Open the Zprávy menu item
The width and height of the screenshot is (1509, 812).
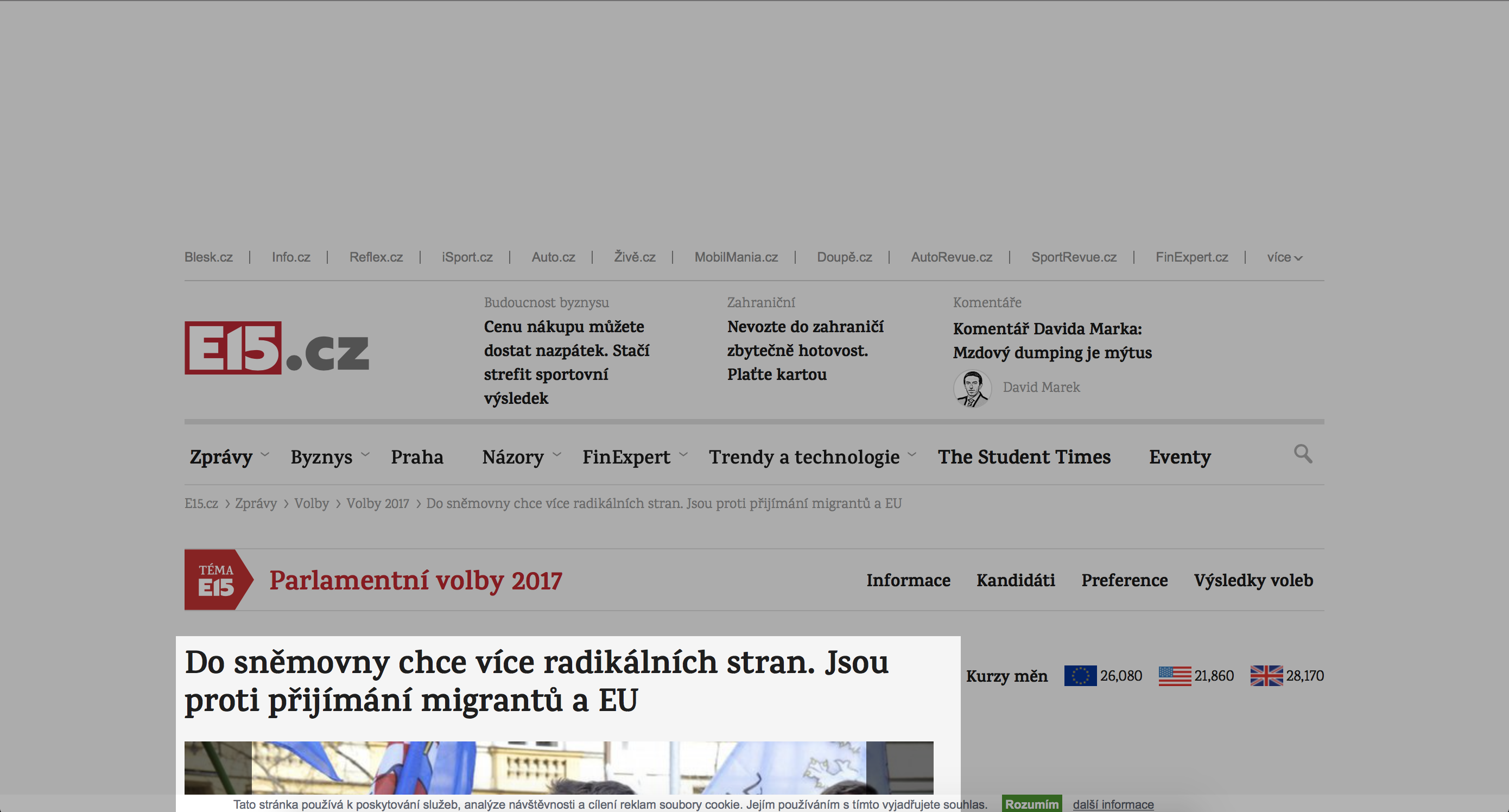[221, 457]
